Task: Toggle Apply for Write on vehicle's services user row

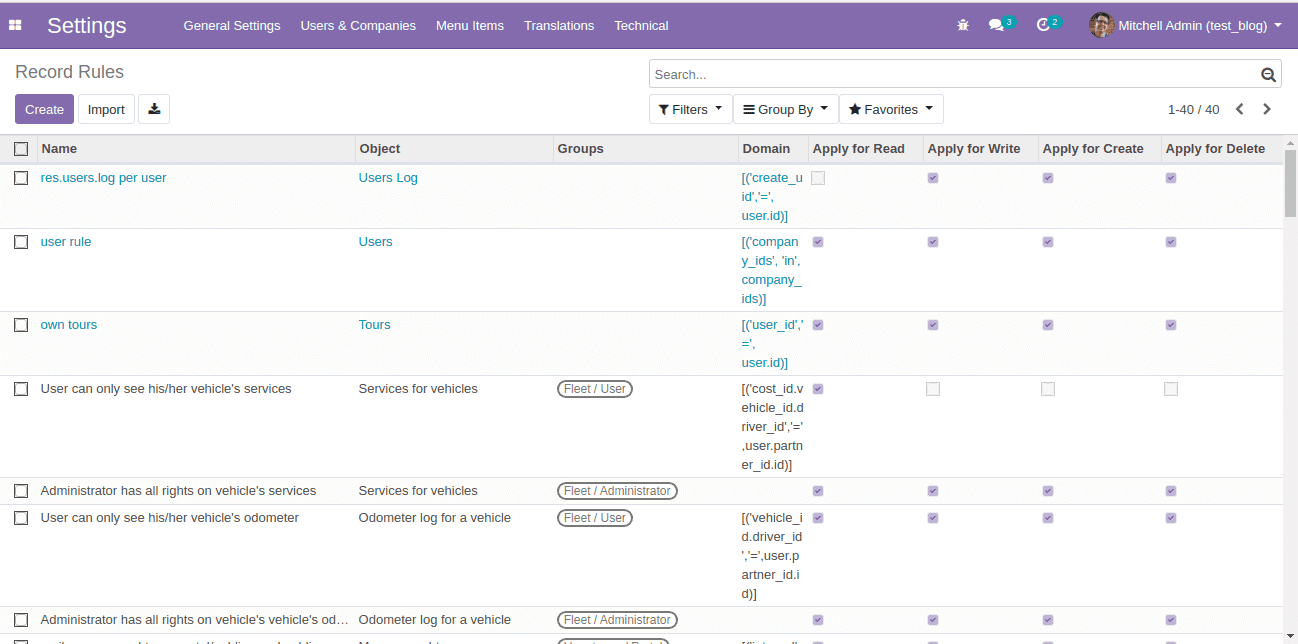Action: pyautogui.click(x=933, y=389)
